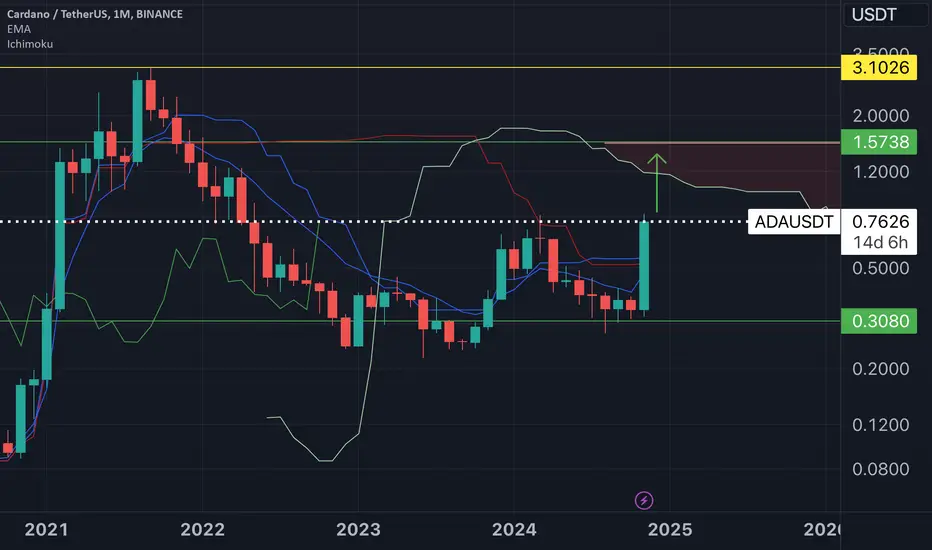Viewport: 932px width, 550px height.
Task: Click the 0.1200 price scale value
Action: 880,425
